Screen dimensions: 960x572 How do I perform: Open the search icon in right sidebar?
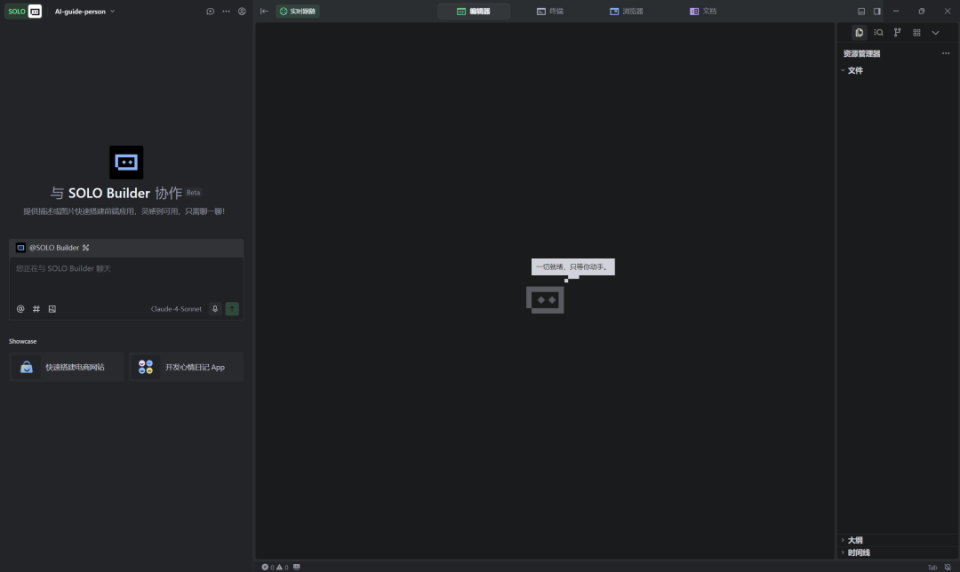pyautogui.click(x=878, y=32)
